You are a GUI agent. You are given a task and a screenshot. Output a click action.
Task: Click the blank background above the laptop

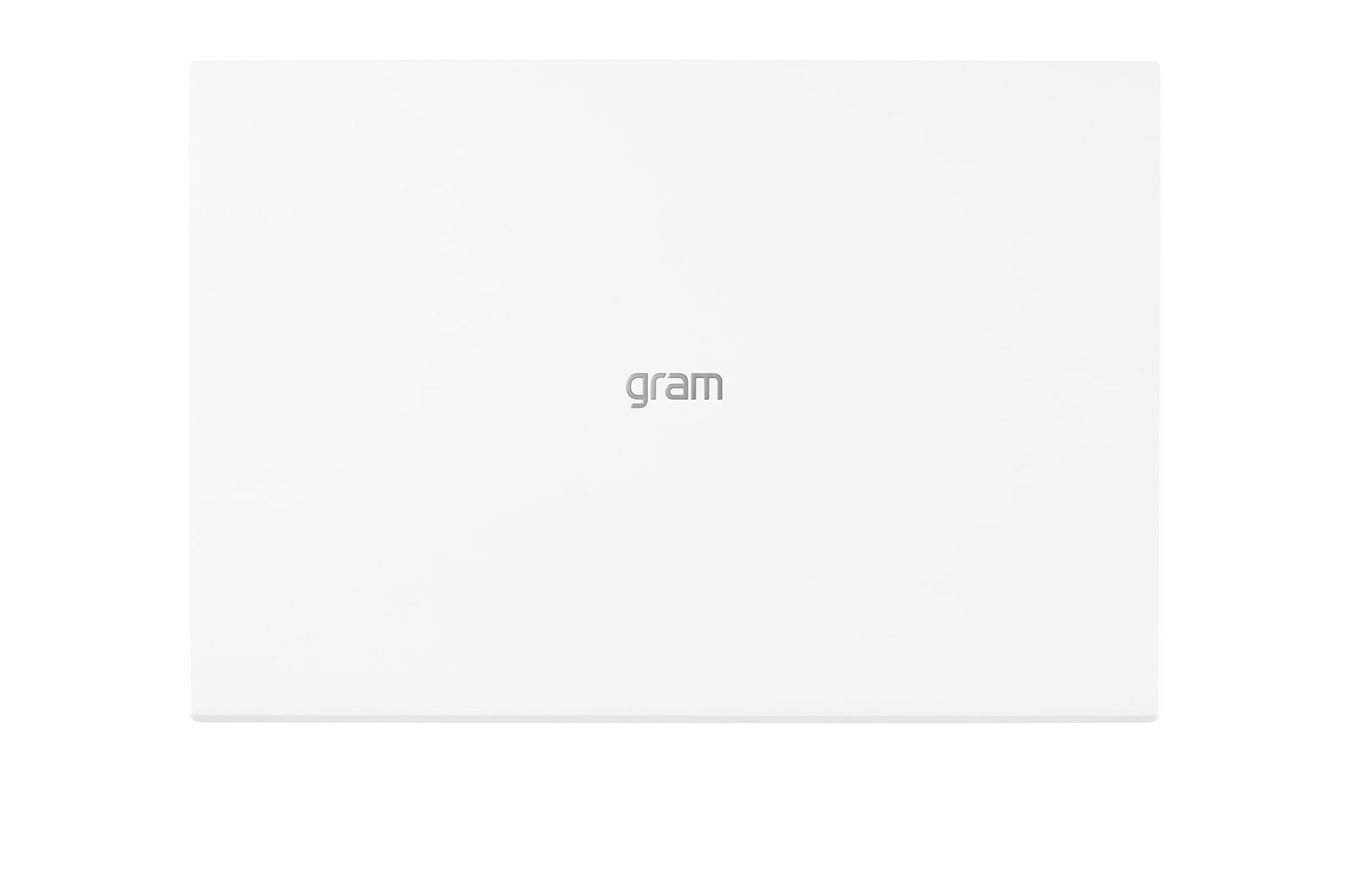[675, 30]
